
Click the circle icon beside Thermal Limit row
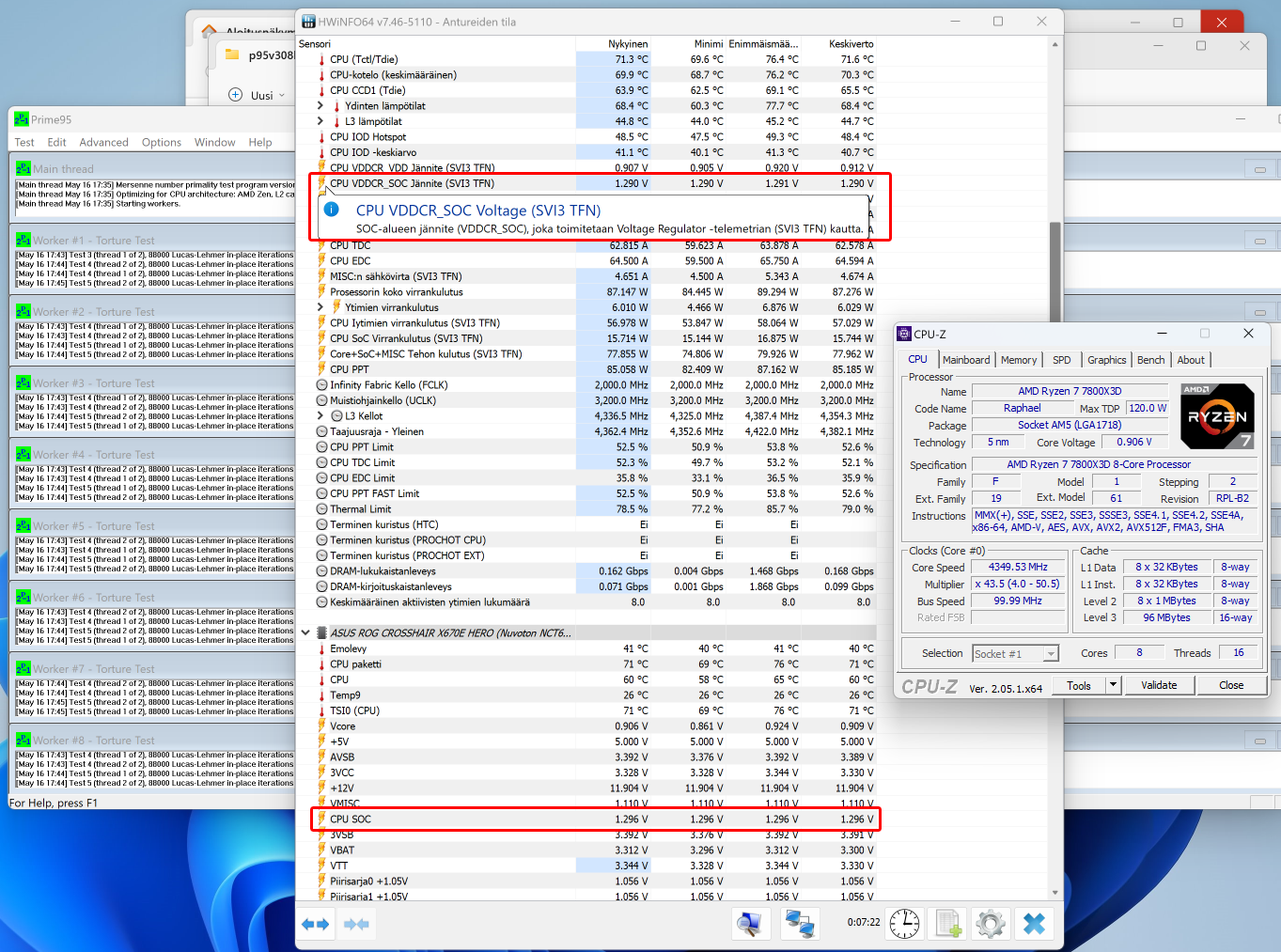[x=321, y=509]
